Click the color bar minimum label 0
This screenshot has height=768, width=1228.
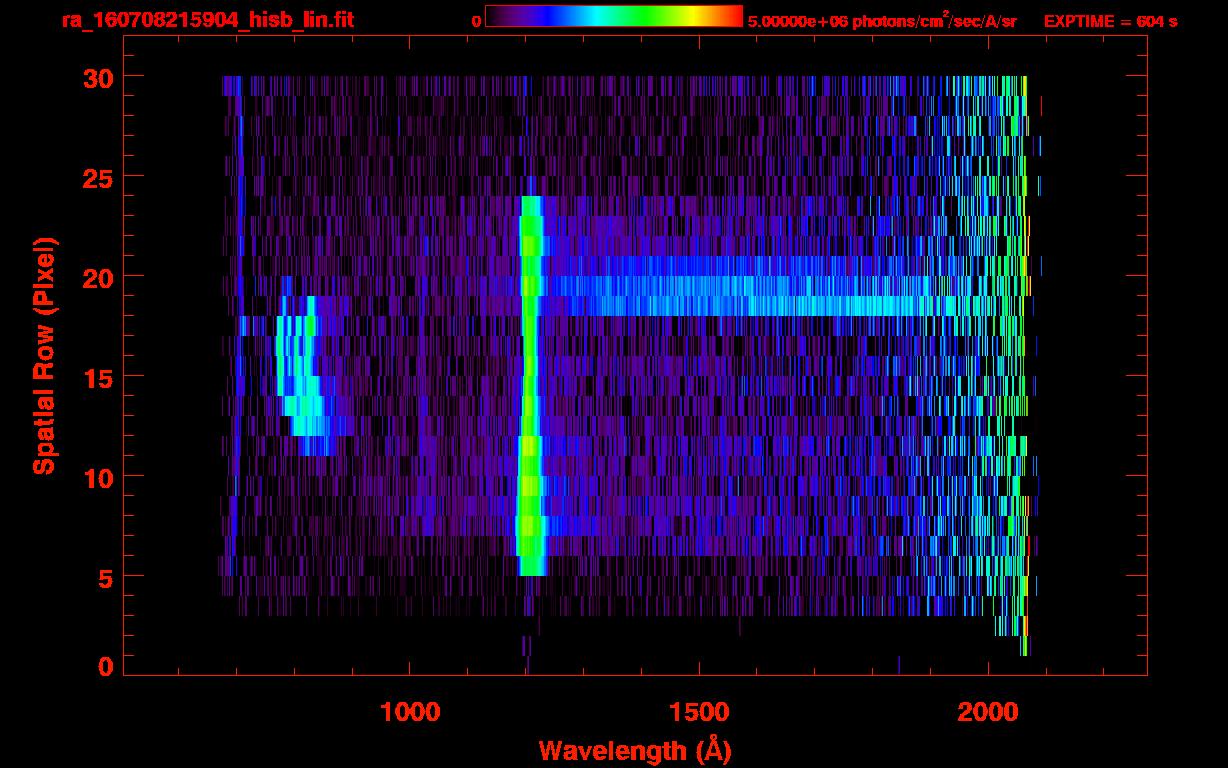[476, 21]
